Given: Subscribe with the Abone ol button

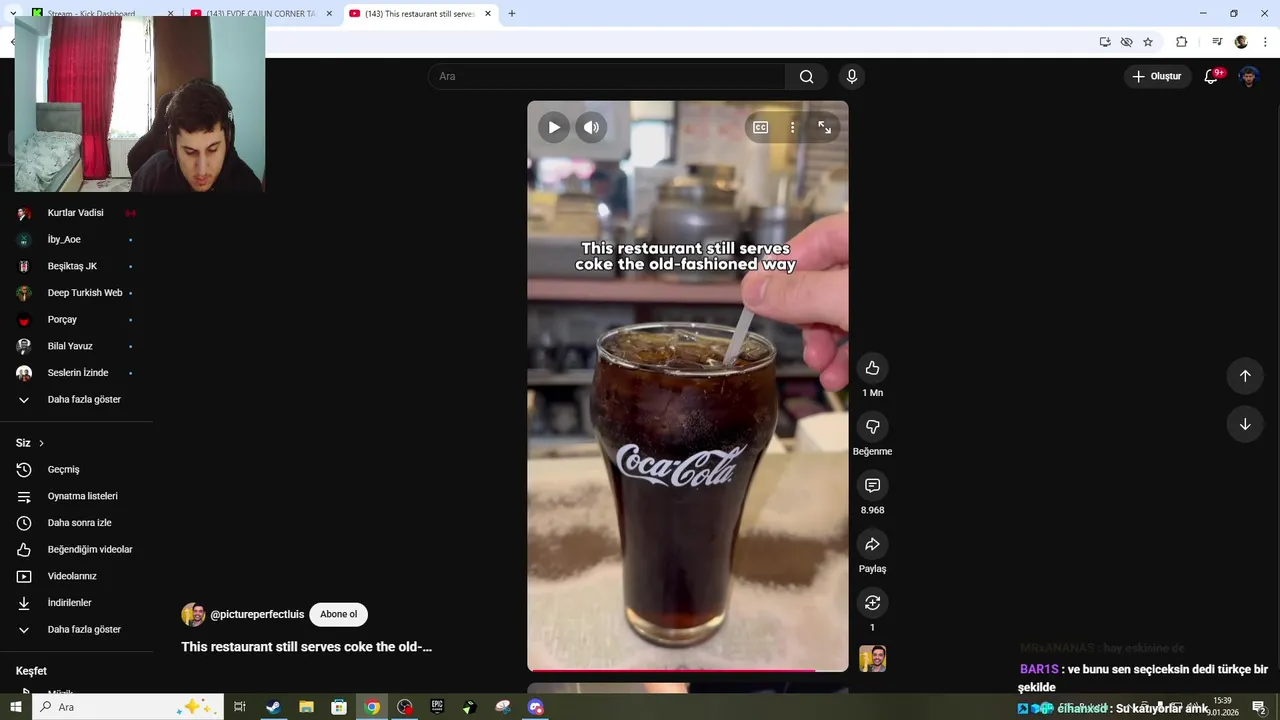Looking at the screenshot, I should pos(338,614).
